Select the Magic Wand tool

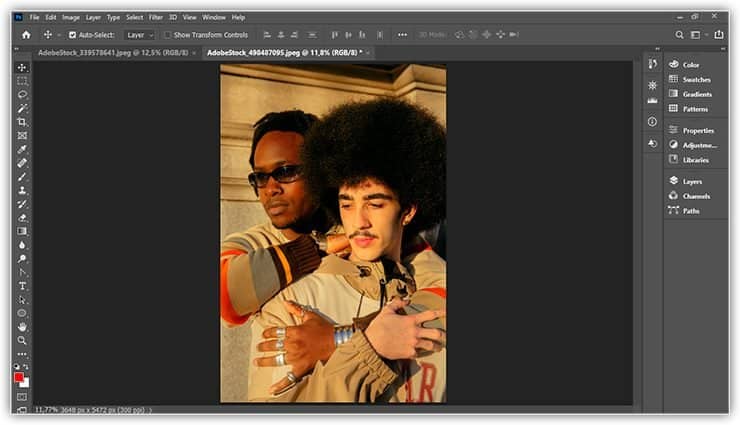[22, 108]
